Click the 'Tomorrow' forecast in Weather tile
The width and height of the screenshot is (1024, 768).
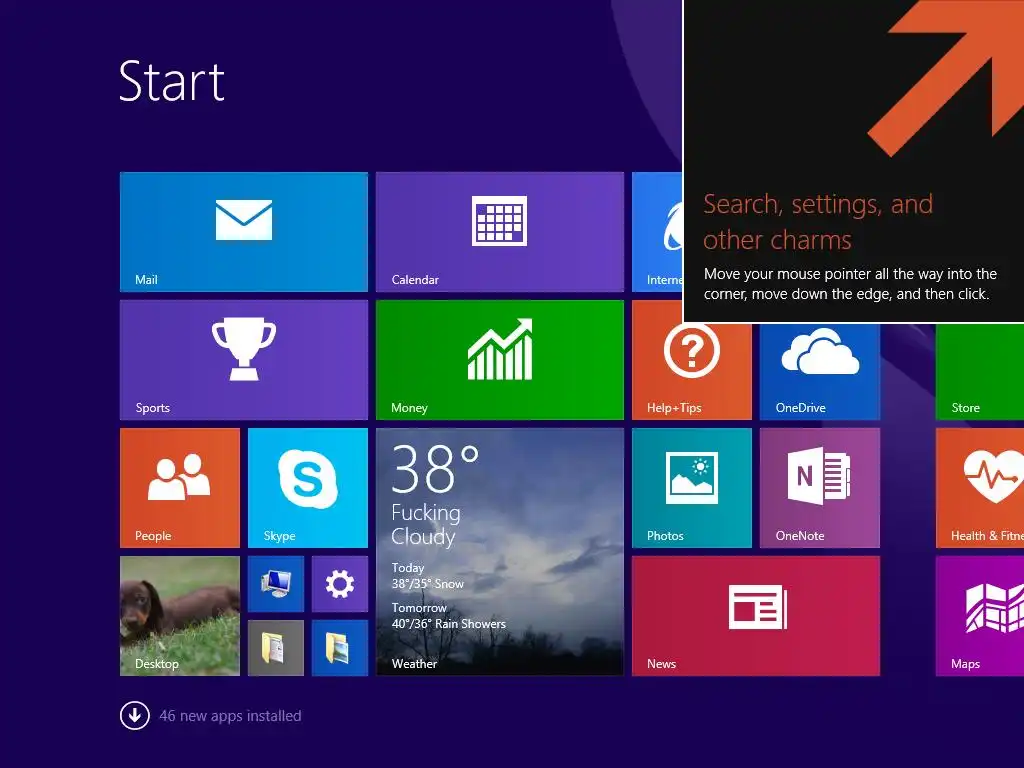[x=449, y=616]
